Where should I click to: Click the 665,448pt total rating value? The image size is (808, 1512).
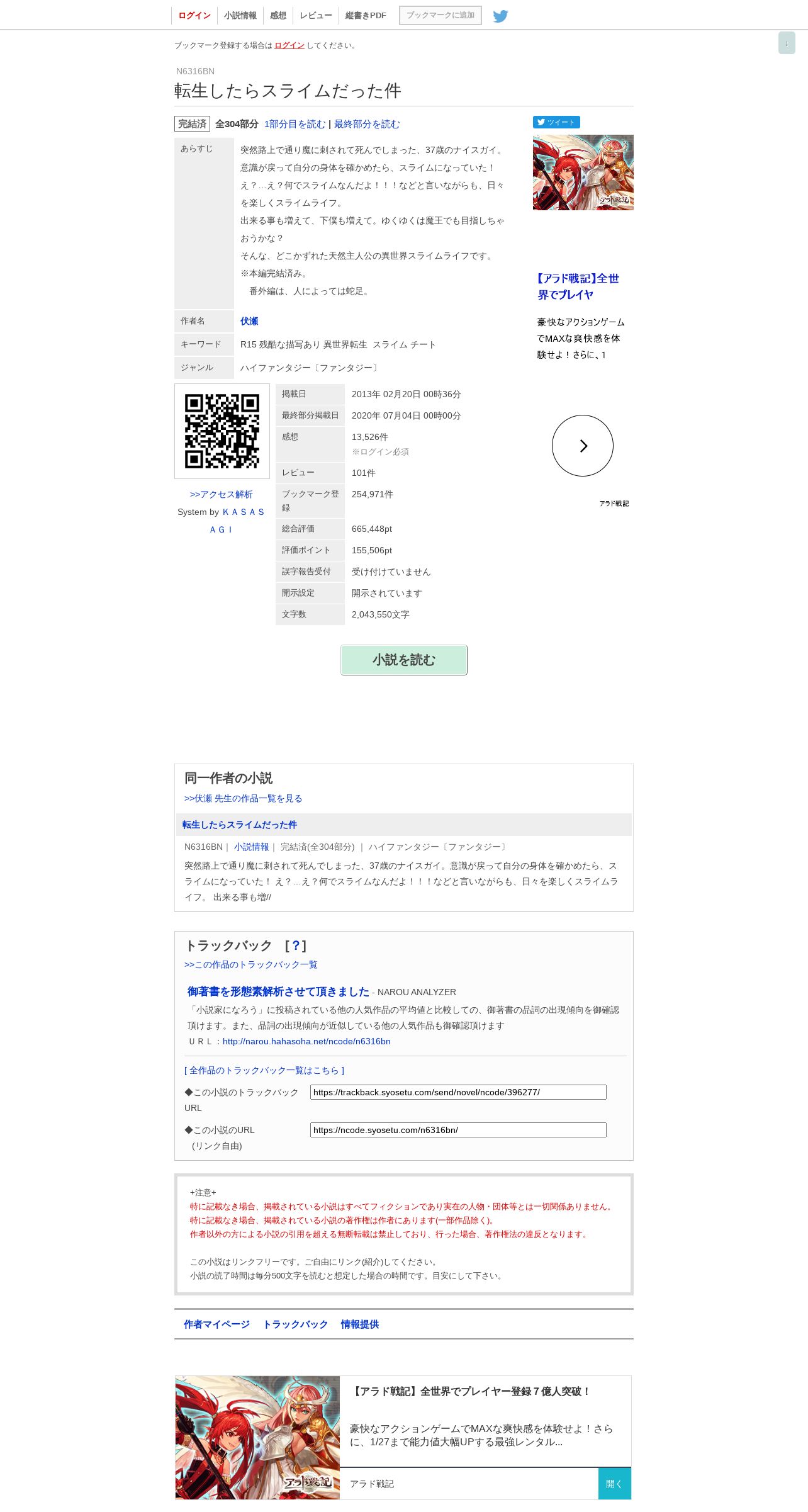pos(372,529)
